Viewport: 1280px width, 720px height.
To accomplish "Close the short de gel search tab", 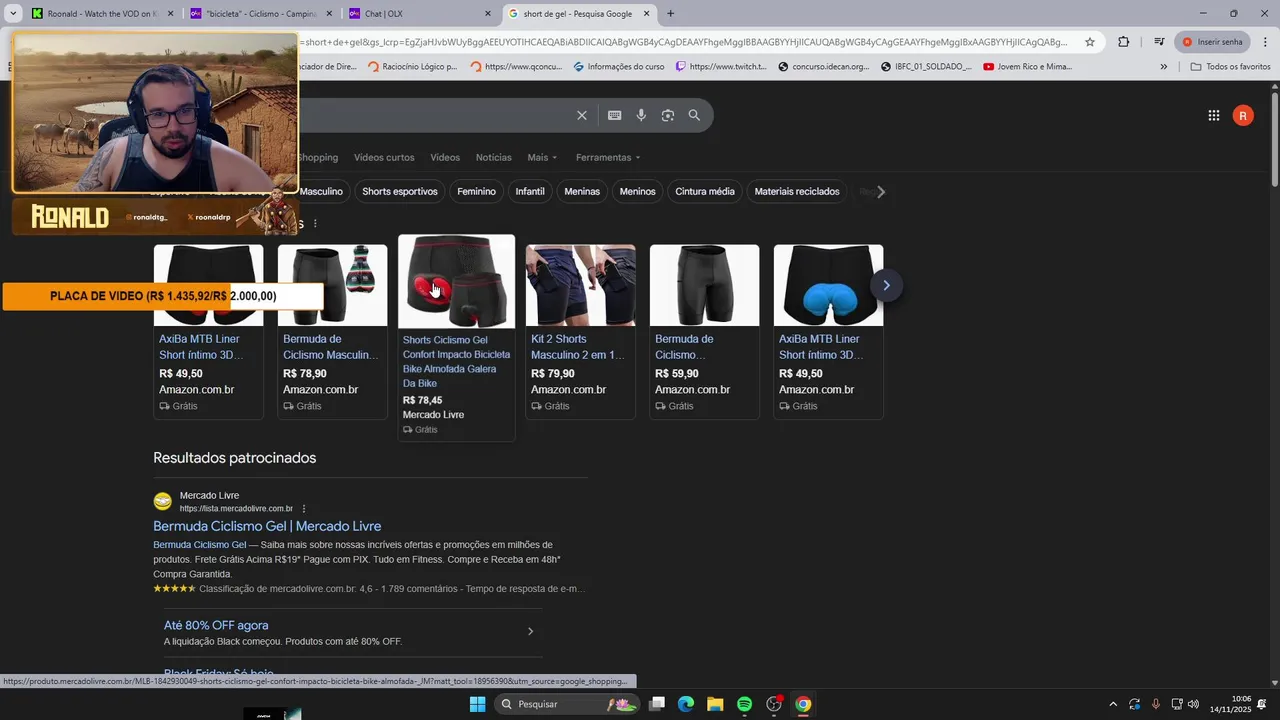I will [646, 14].
